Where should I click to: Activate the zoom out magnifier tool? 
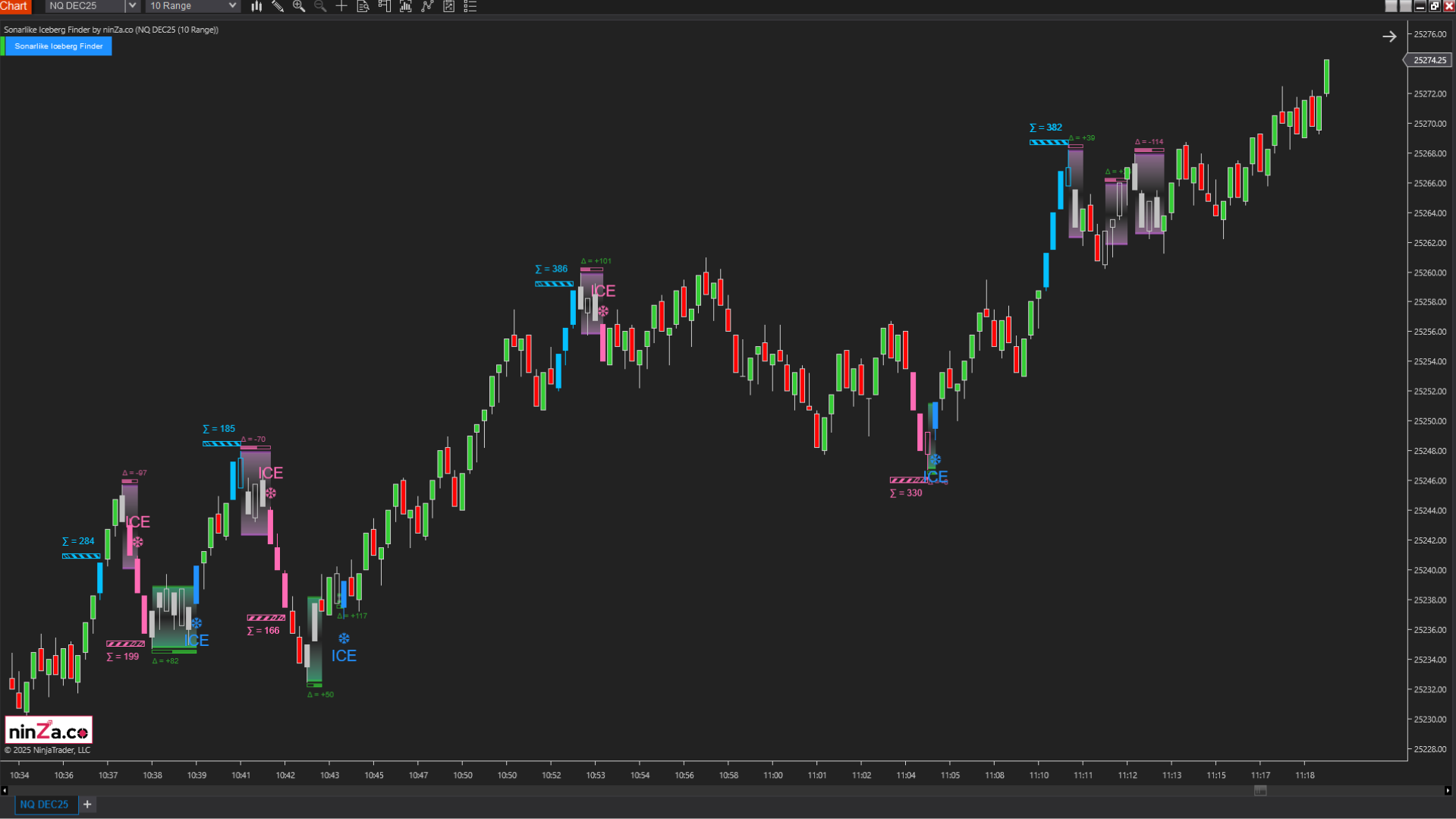tap(320, 6)
